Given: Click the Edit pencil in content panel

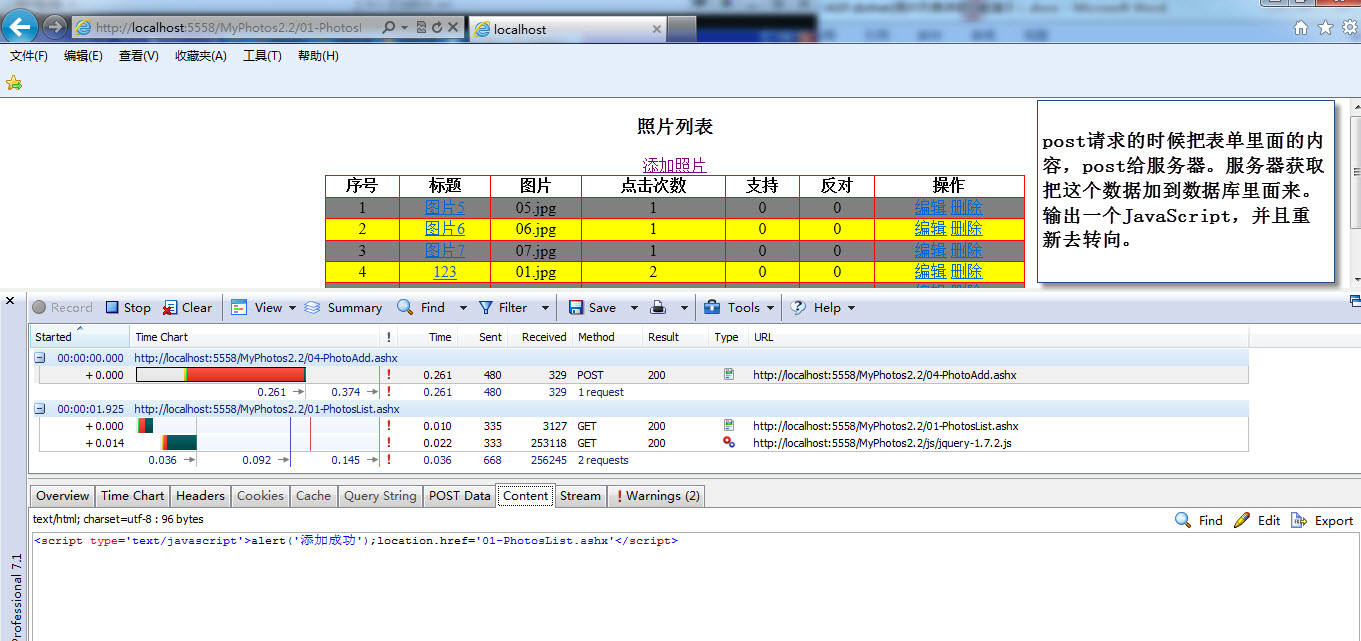Looking at the screenshot, I should [x=1257, y=520].
